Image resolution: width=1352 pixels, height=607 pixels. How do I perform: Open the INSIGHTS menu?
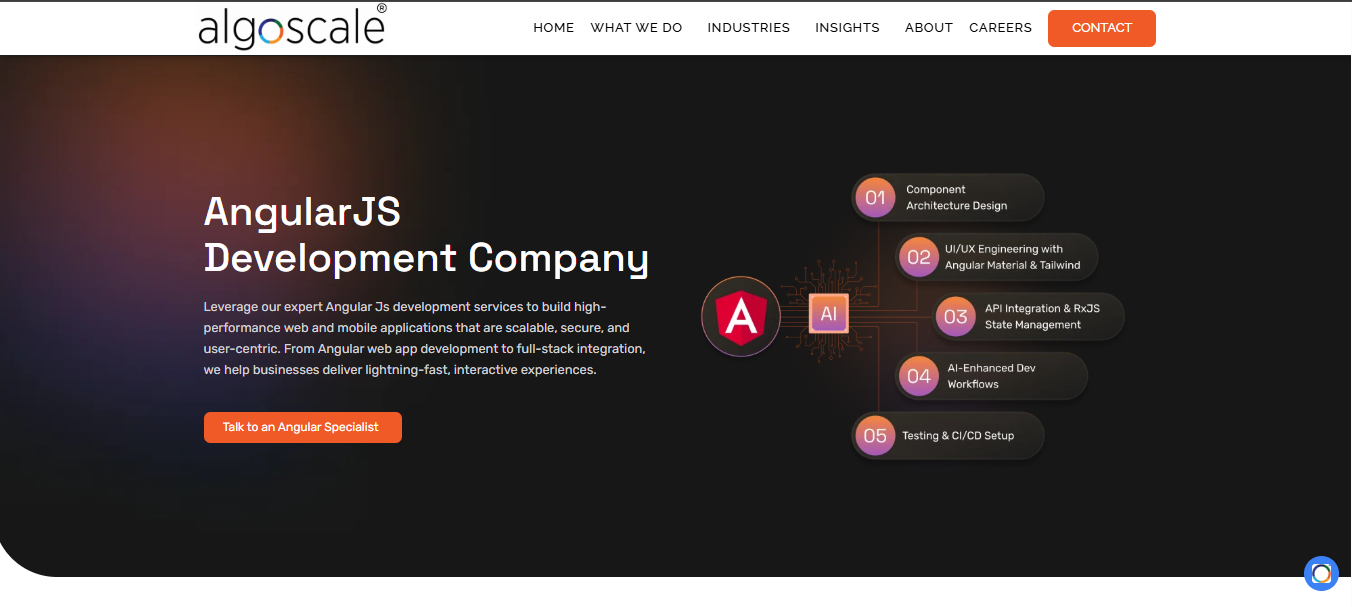(848, 28)
